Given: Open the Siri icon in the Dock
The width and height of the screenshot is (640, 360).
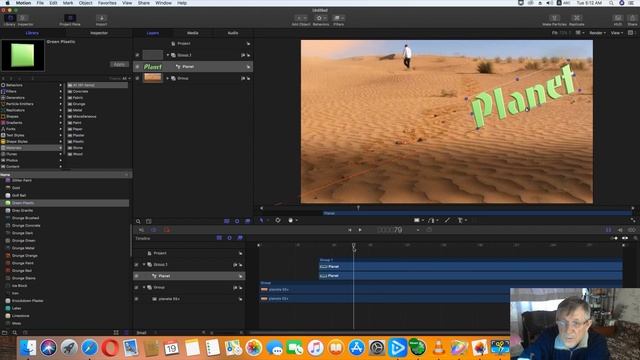Looking at the screenshot, I should [48, 348].
